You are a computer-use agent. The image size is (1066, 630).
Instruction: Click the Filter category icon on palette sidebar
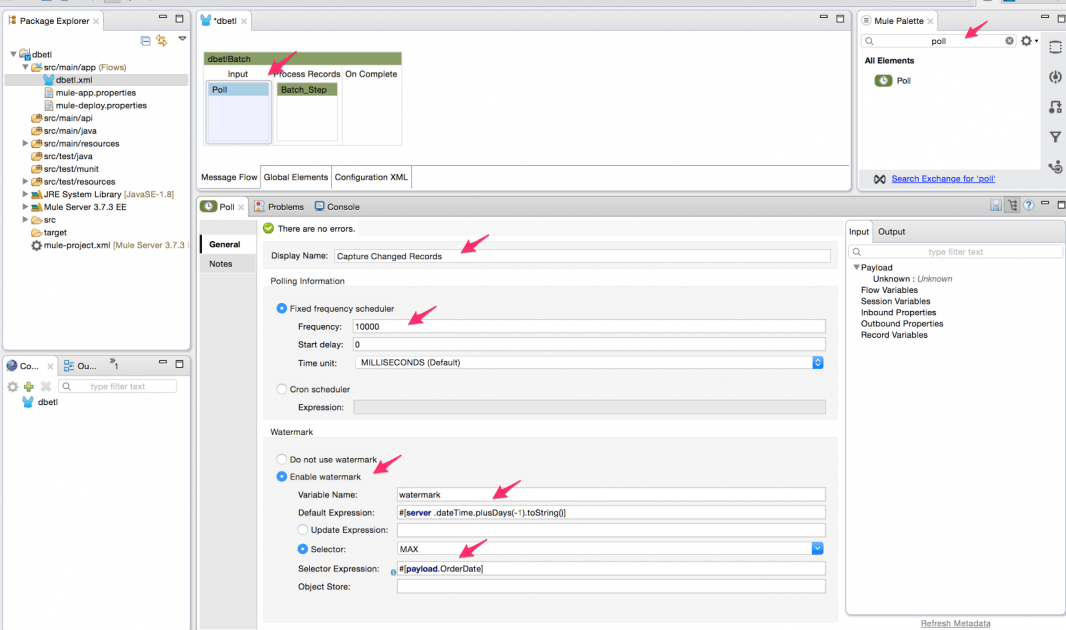tap(1053, 136)
